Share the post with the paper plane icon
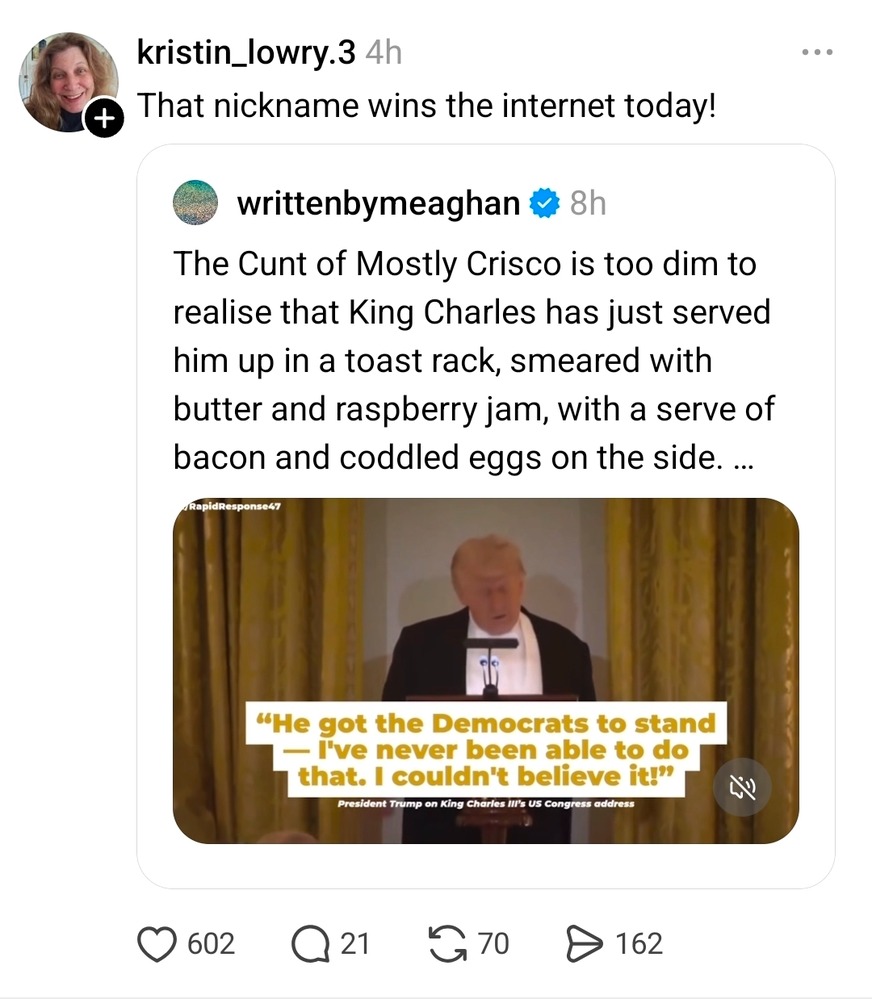The height and width of the screenshot is (999, 872). coord(583,943)
